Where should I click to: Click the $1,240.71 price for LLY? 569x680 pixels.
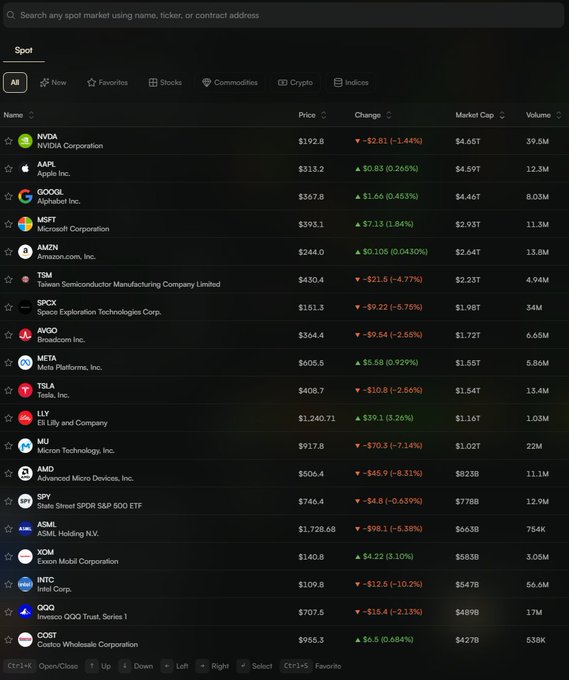tap(317, 418)
